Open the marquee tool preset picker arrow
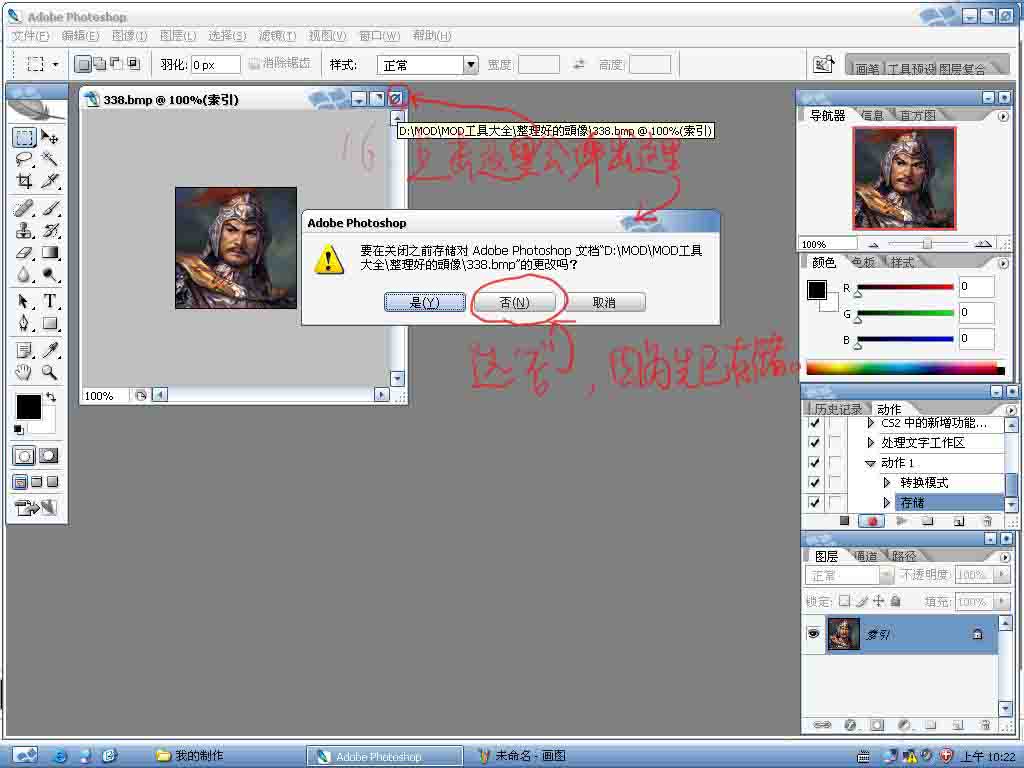The width and height of the screenshot is (1024, 768). [x=56, y=65]
